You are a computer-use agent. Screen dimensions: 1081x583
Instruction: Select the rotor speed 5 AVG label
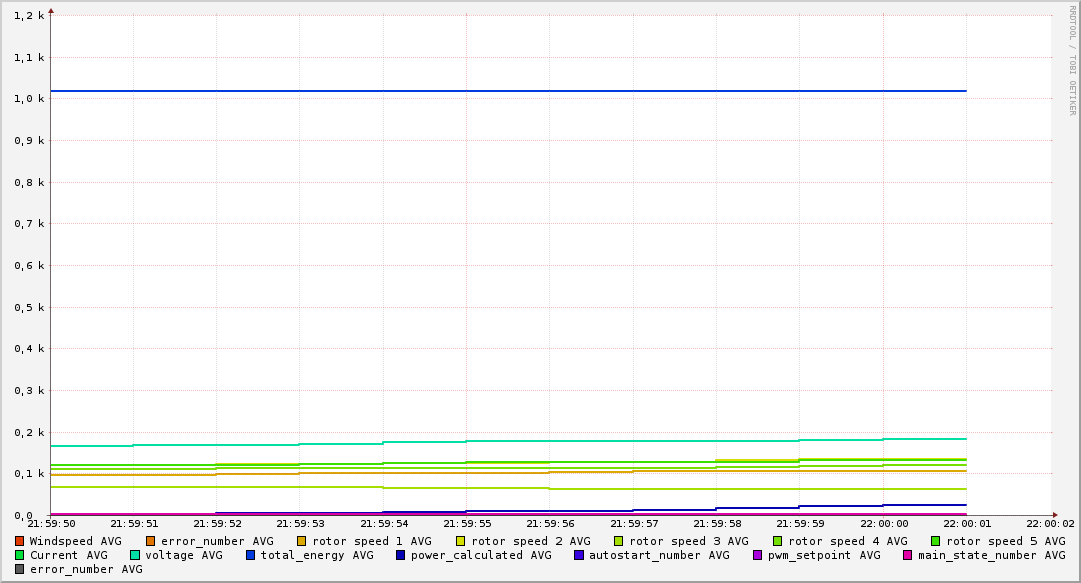pyautogui.click(x=1005, y=541)
